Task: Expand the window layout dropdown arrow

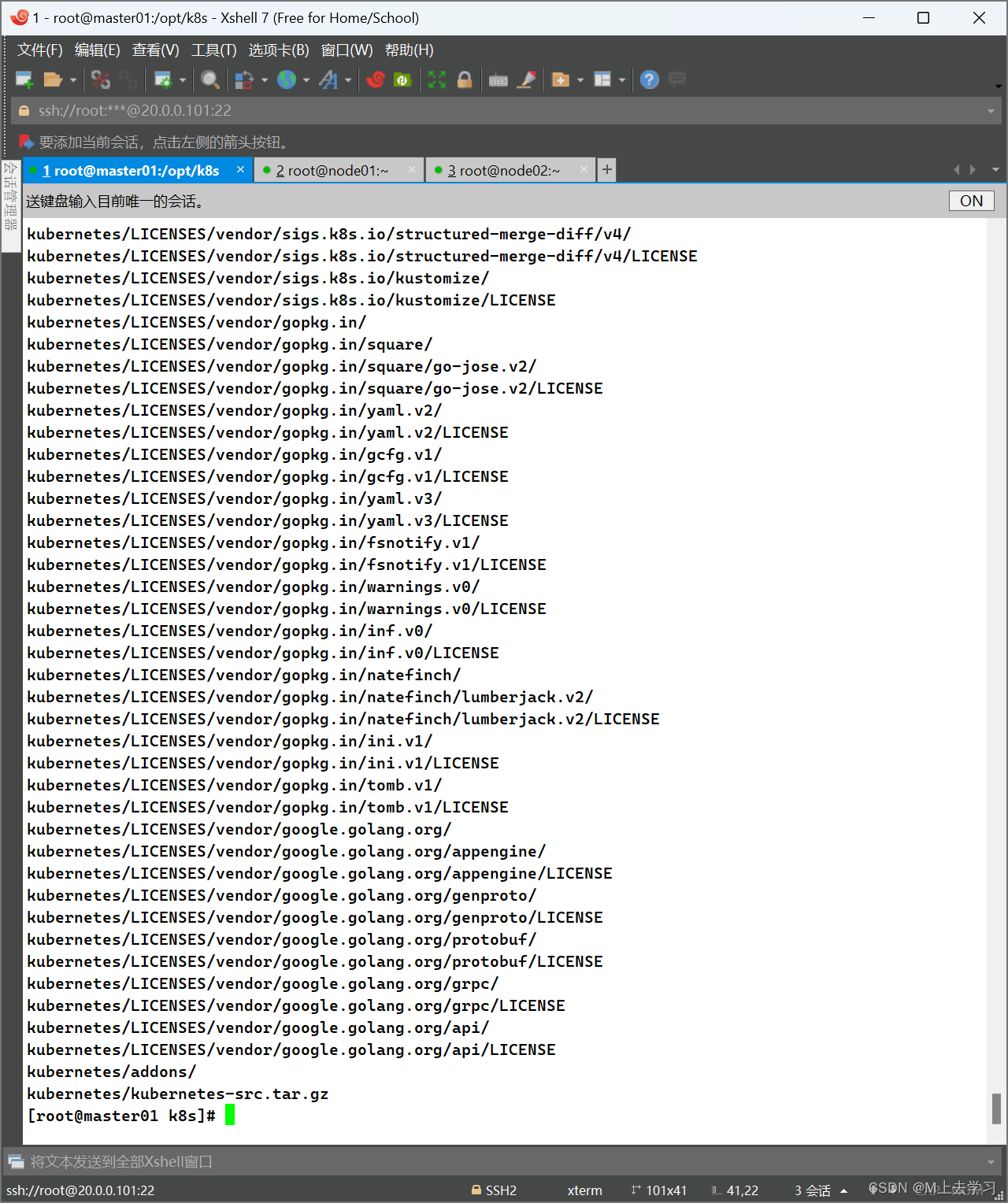Action: (622, 80)
